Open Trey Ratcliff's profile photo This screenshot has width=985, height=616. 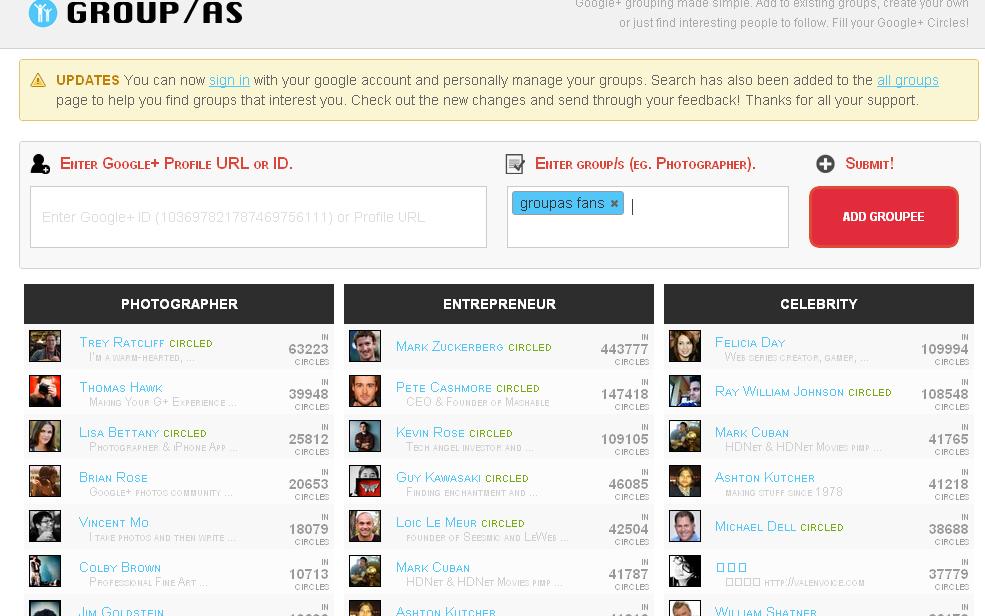click(x=45, y=346)
